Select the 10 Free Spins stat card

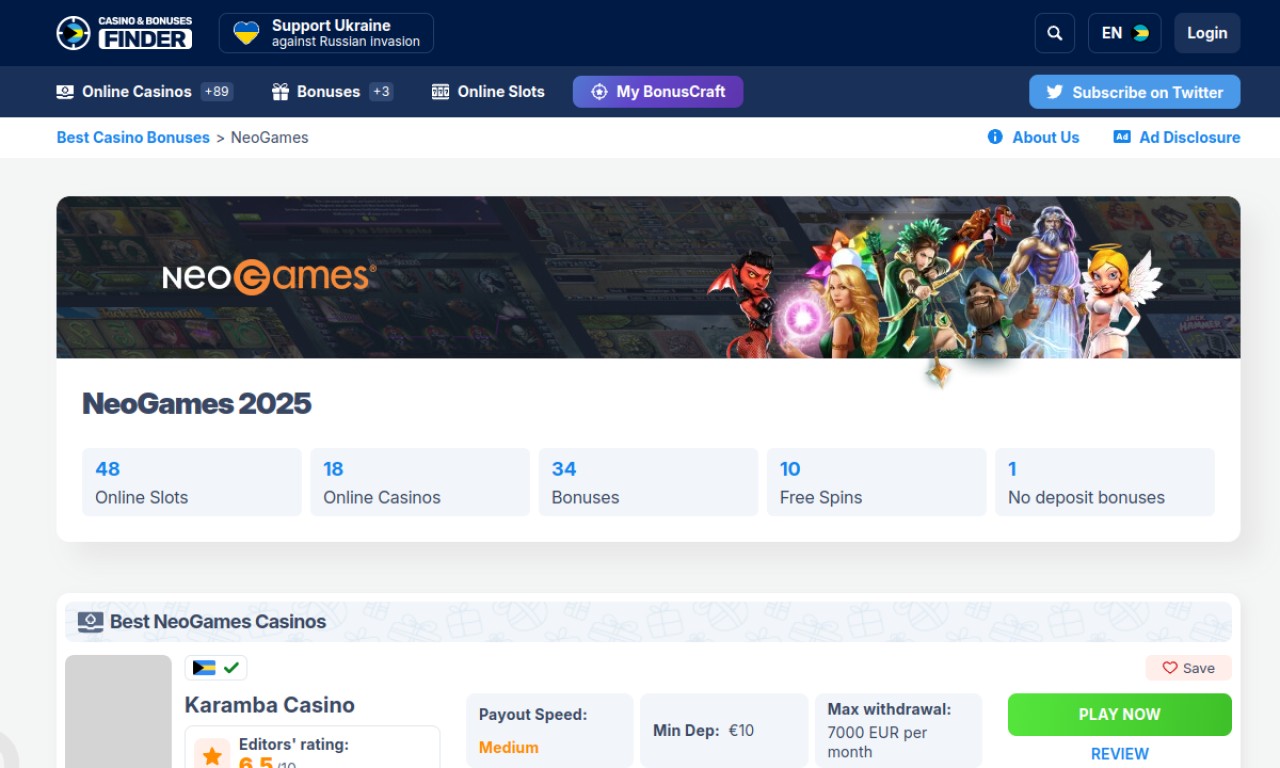(876, 482)
